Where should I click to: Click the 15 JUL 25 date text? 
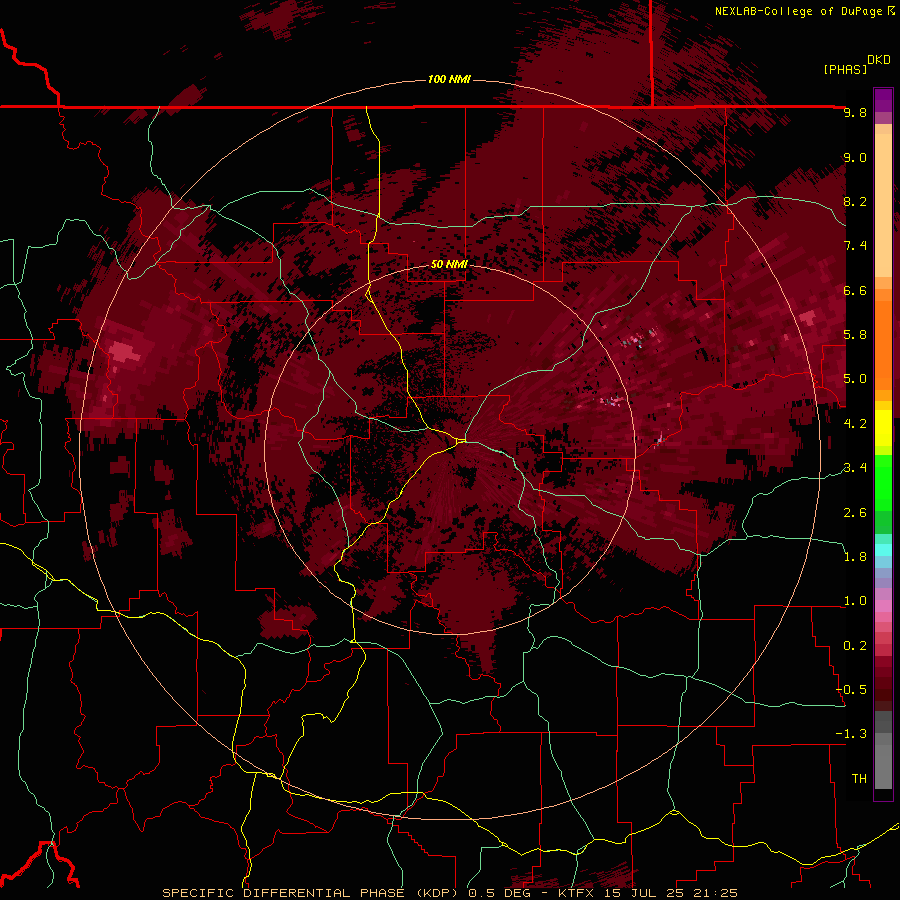click(641, 893)
